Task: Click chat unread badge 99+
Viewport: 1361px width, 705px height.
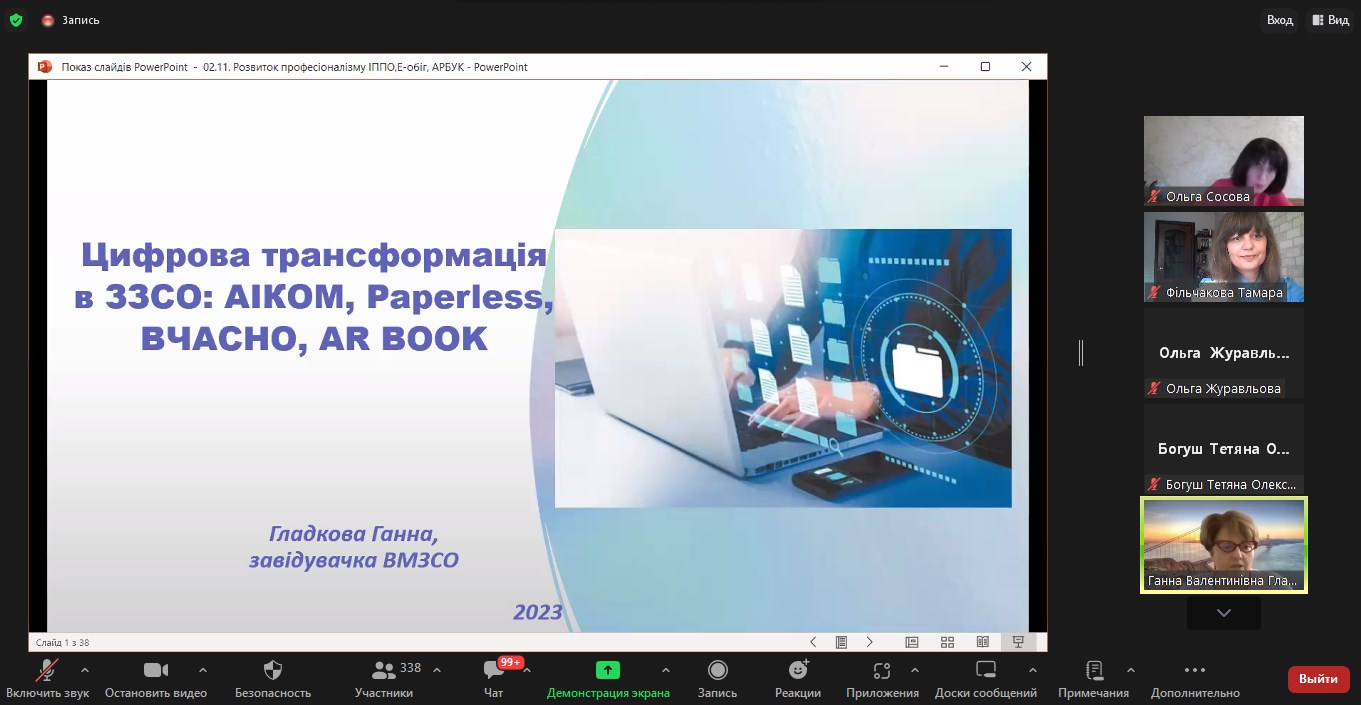Action: click(x=511, y=662)
